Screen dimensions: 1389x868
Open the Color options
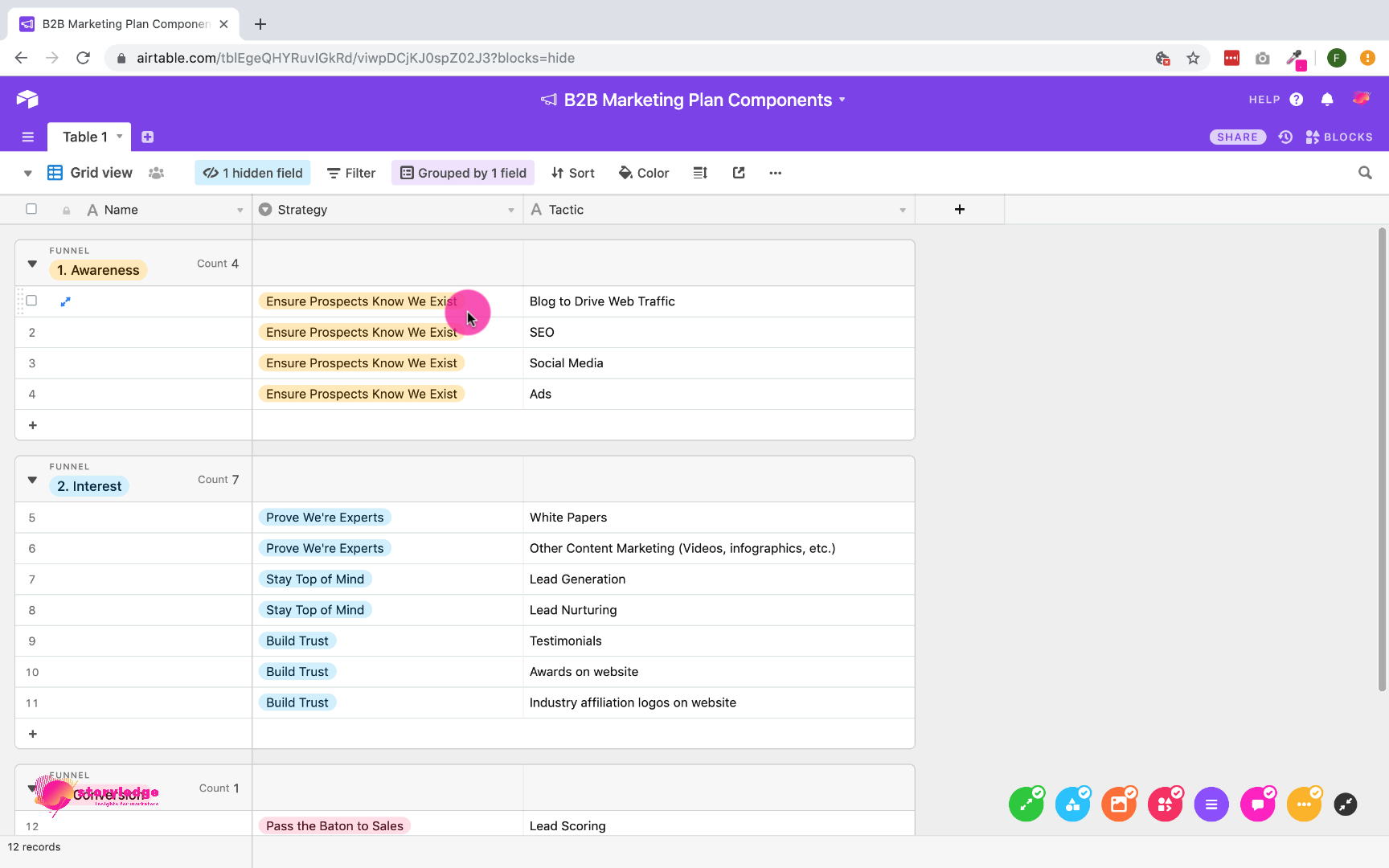pyautogui.click(x=644, y=173)
